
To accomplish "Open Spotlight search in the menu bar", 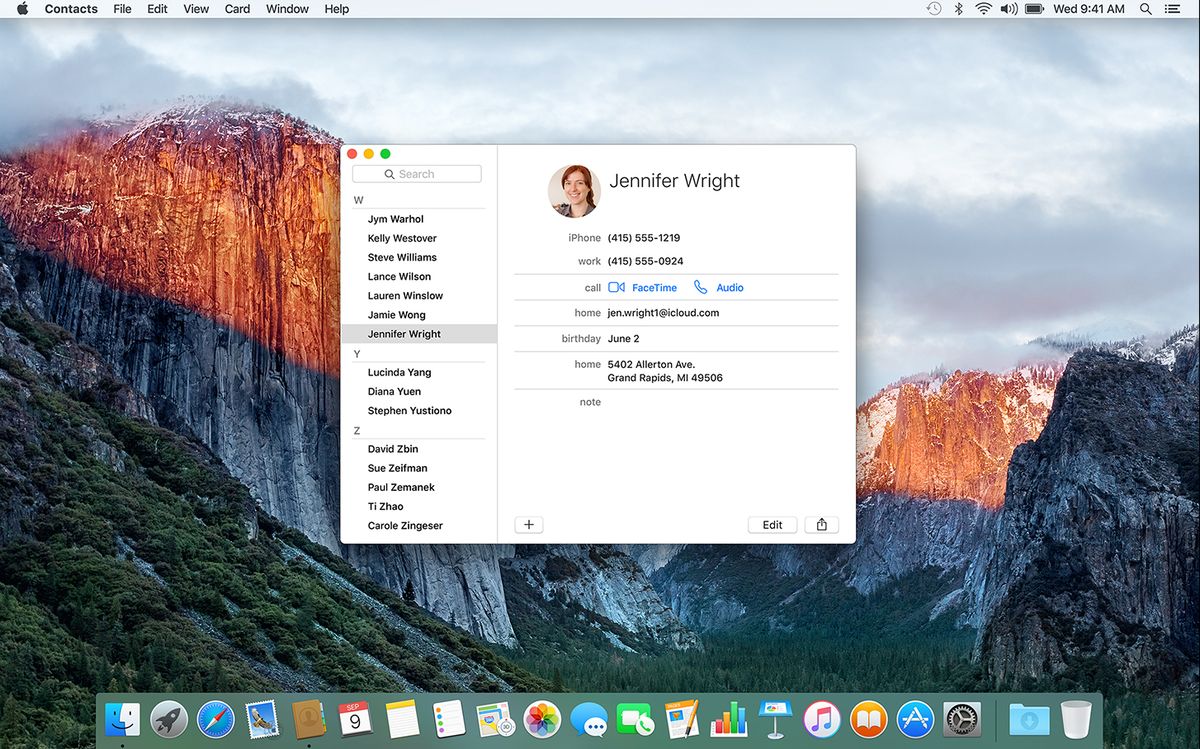I will pyautogui.click(x=1145, y=9).
